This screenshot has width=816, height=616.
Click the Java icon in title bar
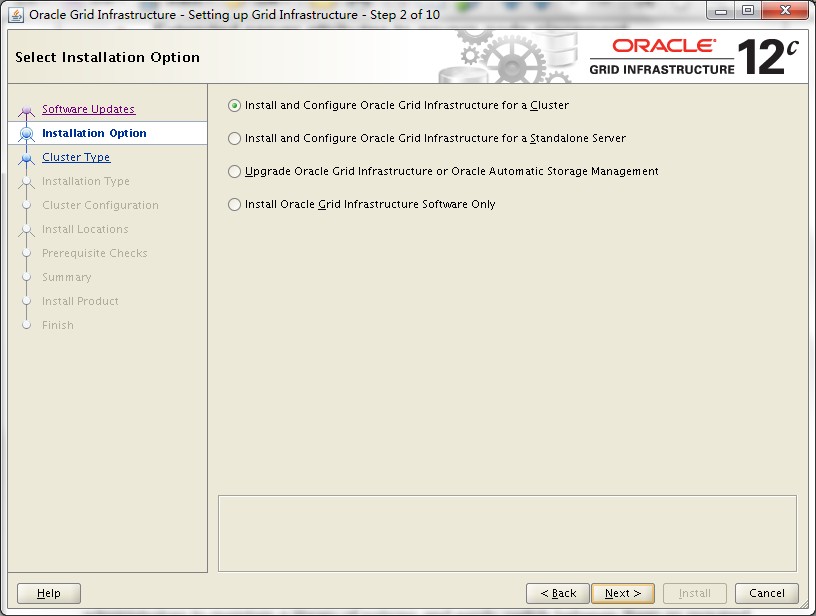click(17, 15)
